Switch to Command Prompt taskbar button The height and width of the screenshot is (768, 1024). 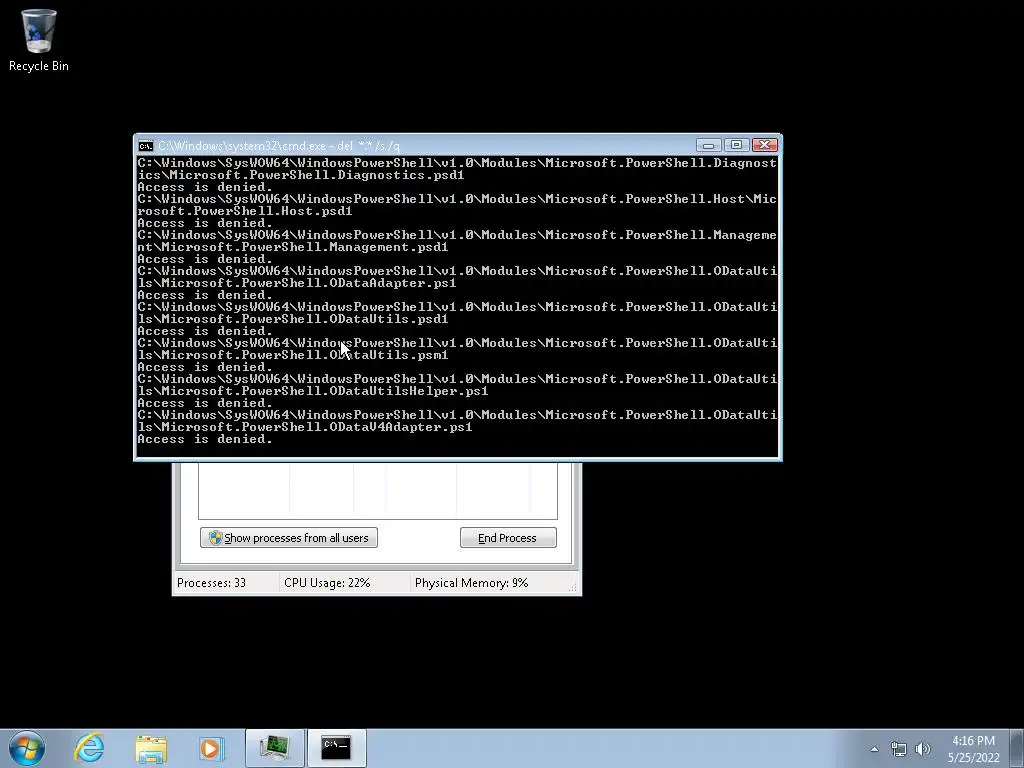click(x=336, y=748)
